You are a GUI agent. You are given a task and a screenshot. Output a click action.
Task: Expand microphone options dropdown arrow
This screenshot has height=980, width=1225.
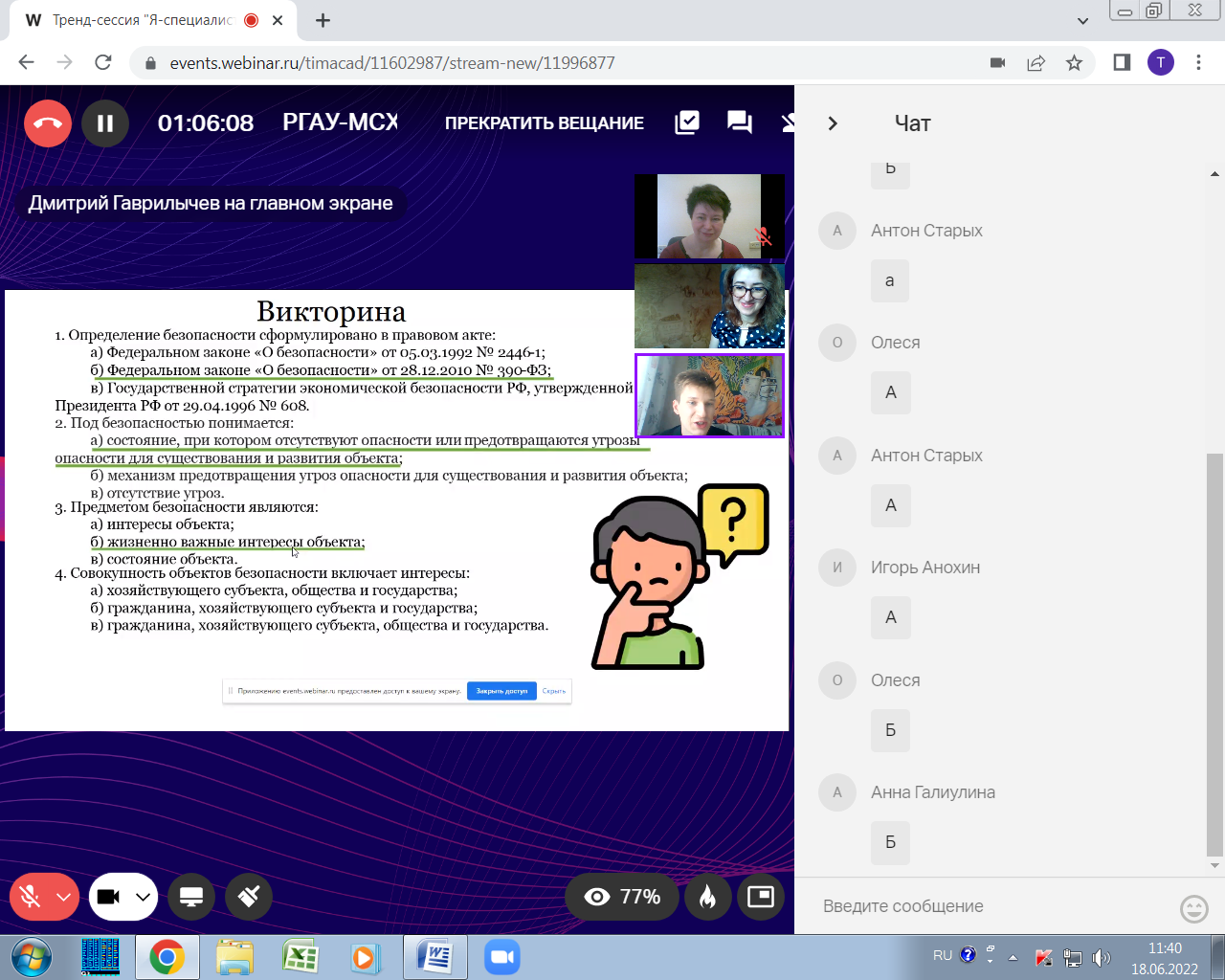(x=64, y=897)
